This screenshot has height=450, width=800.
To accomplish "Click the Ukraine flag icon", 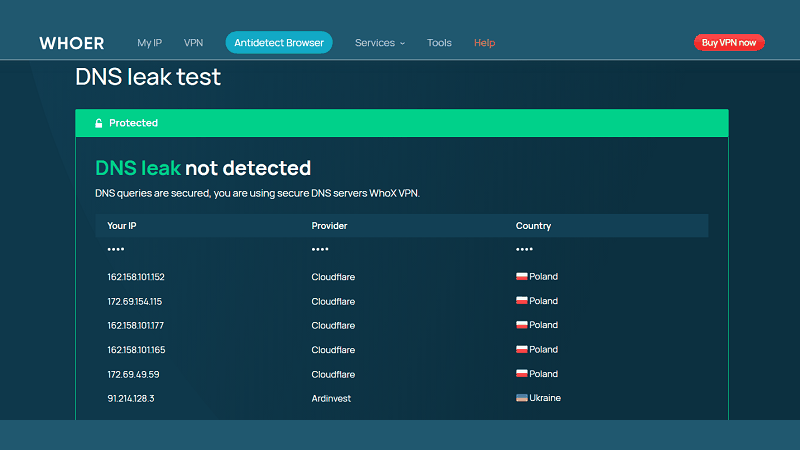I will coord(521,398).
